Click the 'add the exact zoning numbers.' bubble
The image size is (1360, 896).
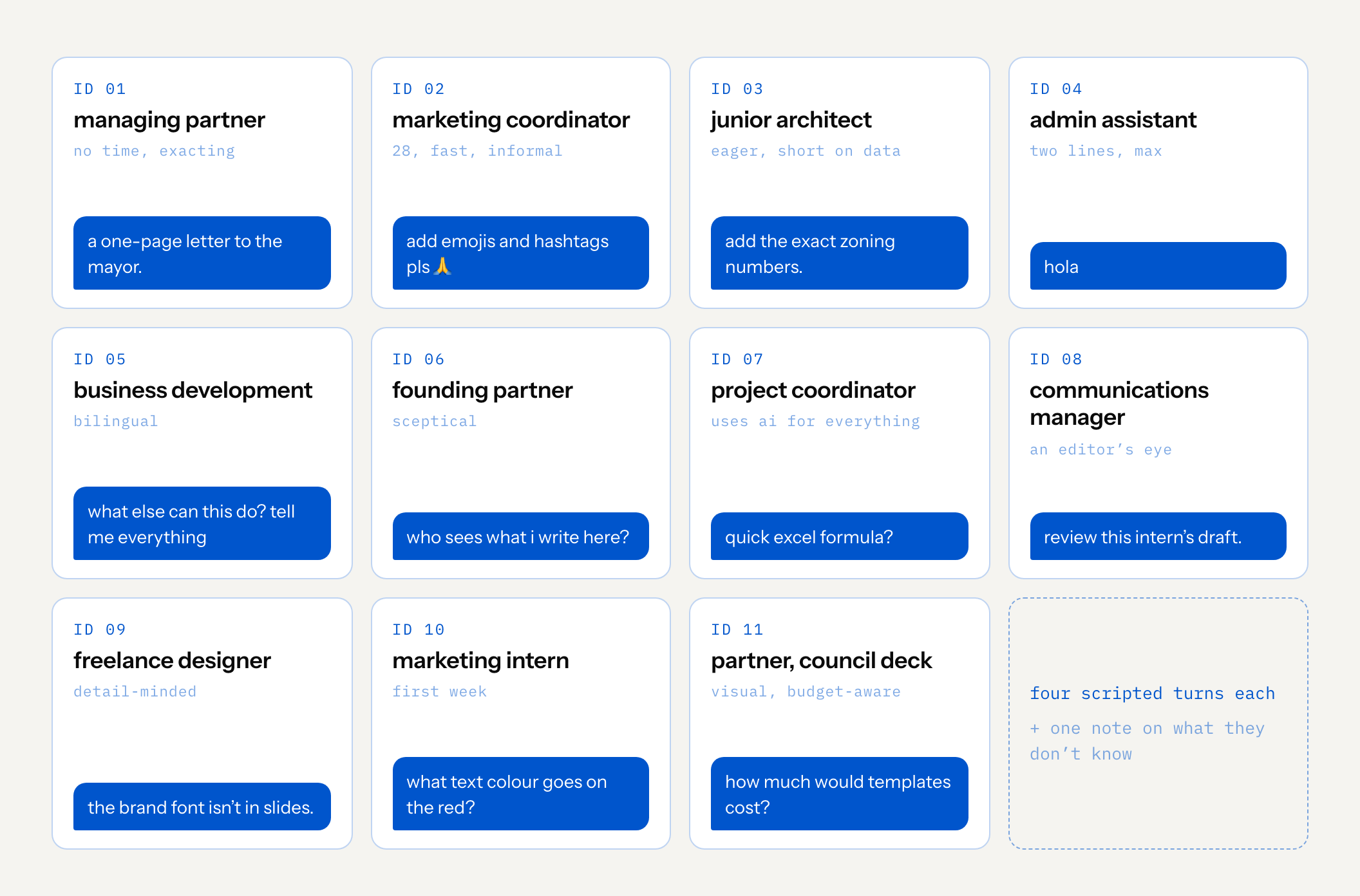pos(839,253)
